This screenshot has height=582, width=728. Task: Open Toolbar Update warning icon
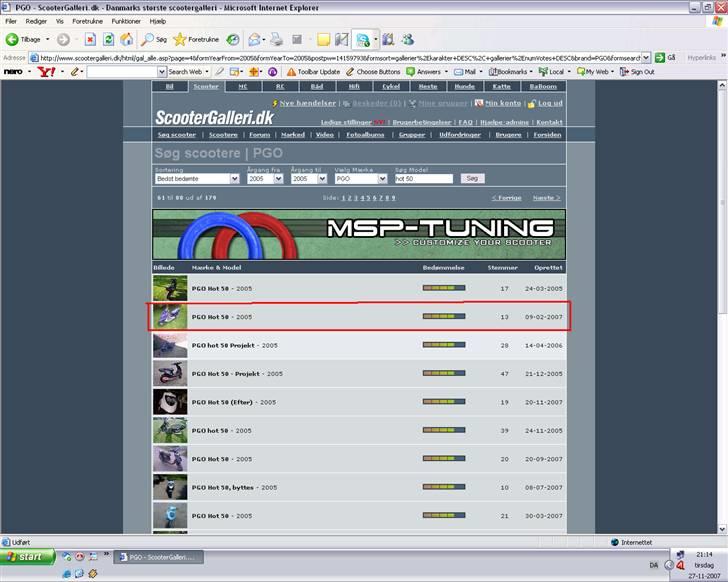tap(313, 72)
